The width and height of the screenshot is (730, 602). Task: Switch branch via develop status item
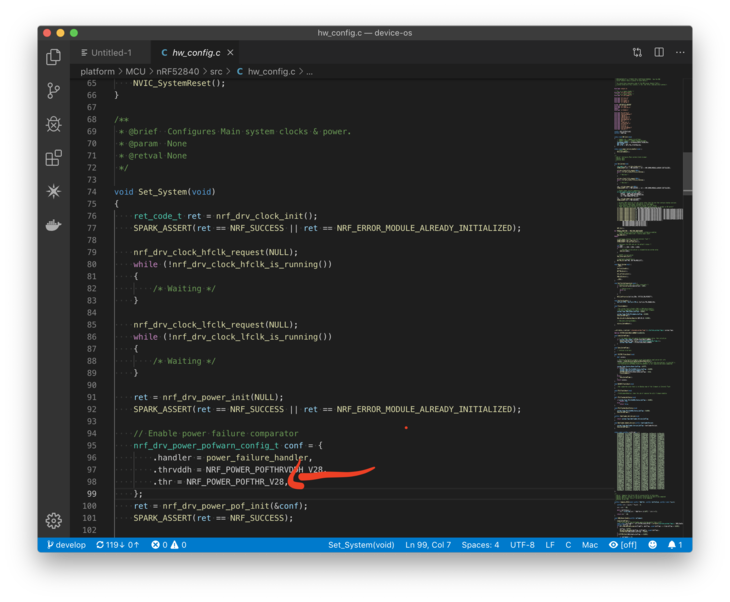point(66,545)
